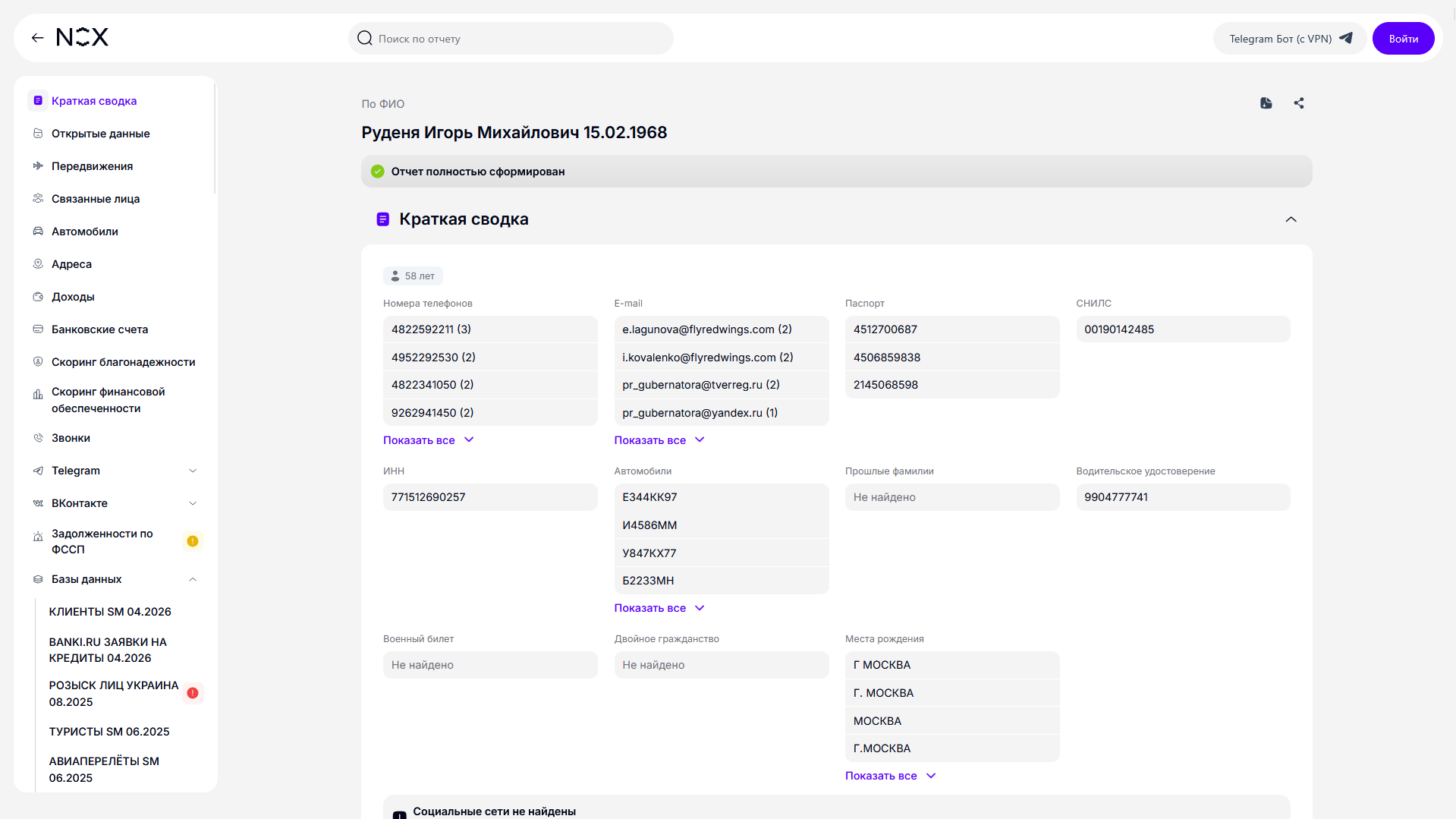This screenshot has width=1456, height=819.
Task: Open Краткая сводка in sidebar
Action: point(94,101)
